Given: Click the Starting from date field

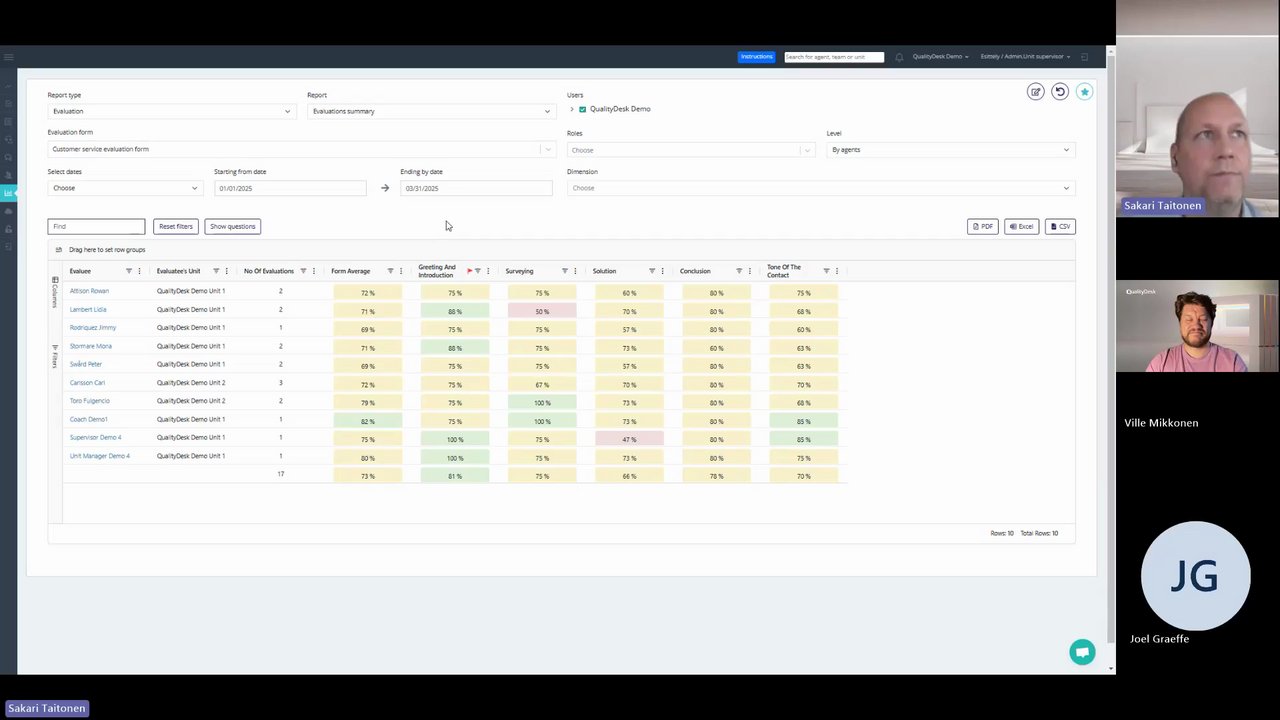Looking at the screenshot, I should point(290,188).
